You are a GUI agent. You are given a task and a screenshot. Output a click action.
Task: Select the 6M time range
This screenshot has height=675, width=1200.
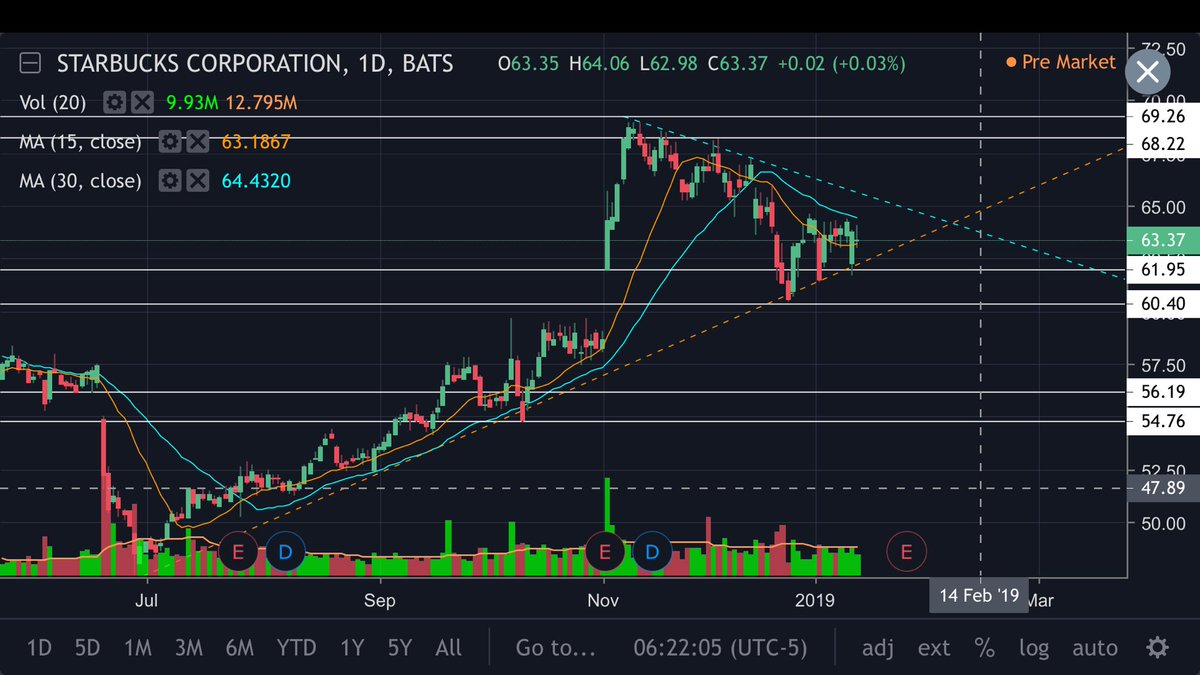[x=239, y=648]
